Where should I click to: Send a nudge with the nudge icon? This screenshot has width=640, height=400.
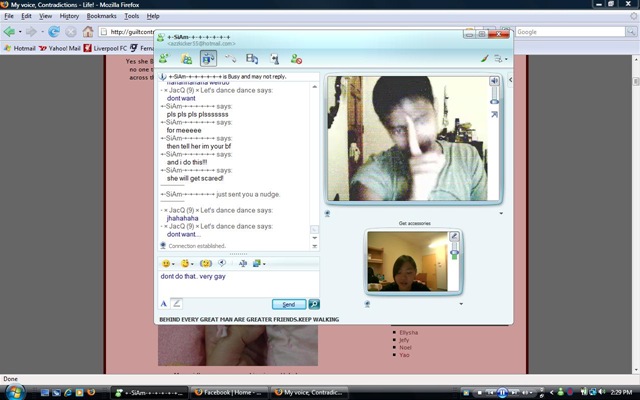coord(206,263)
